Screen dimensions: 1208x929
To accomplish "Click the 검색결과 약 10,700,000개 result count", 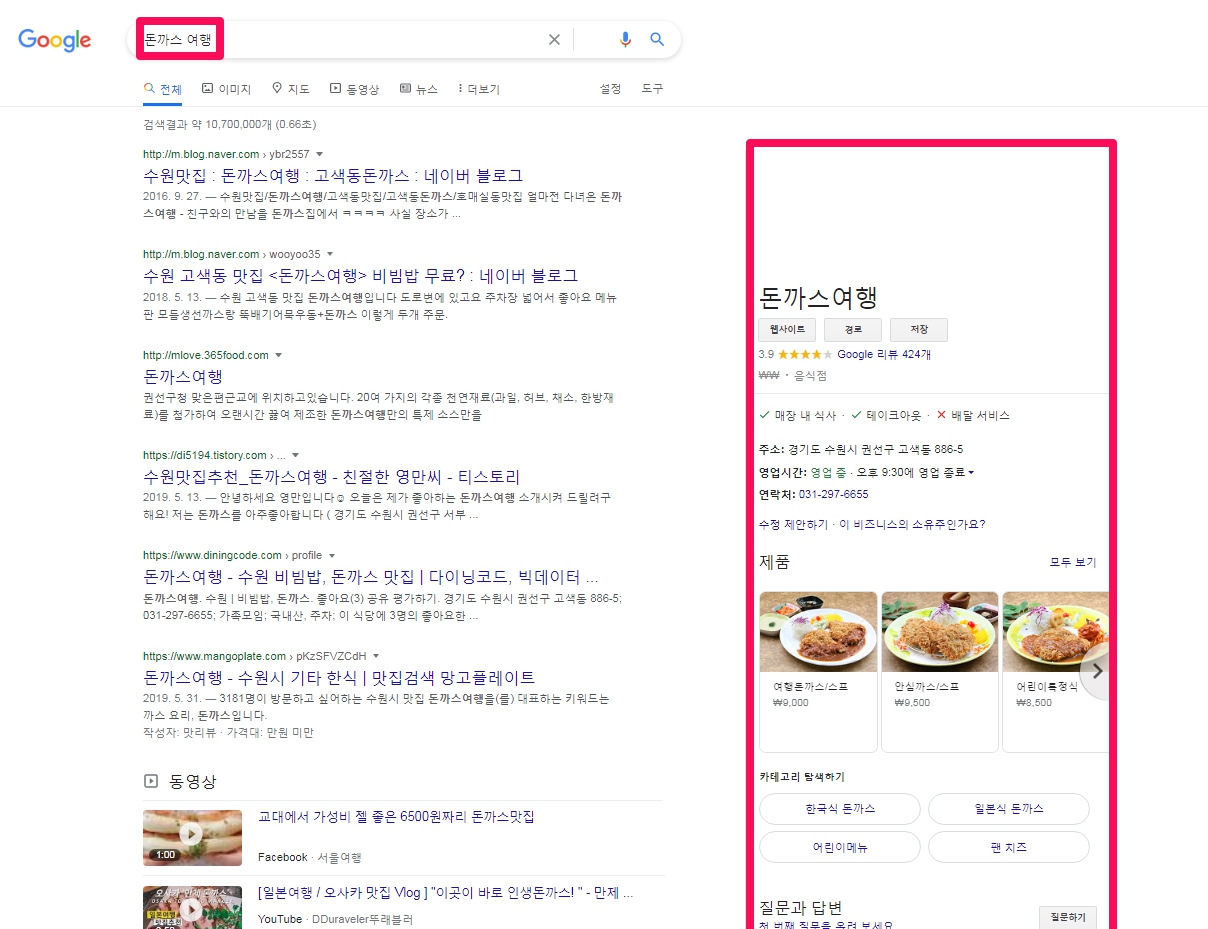I will click(229, 125).
